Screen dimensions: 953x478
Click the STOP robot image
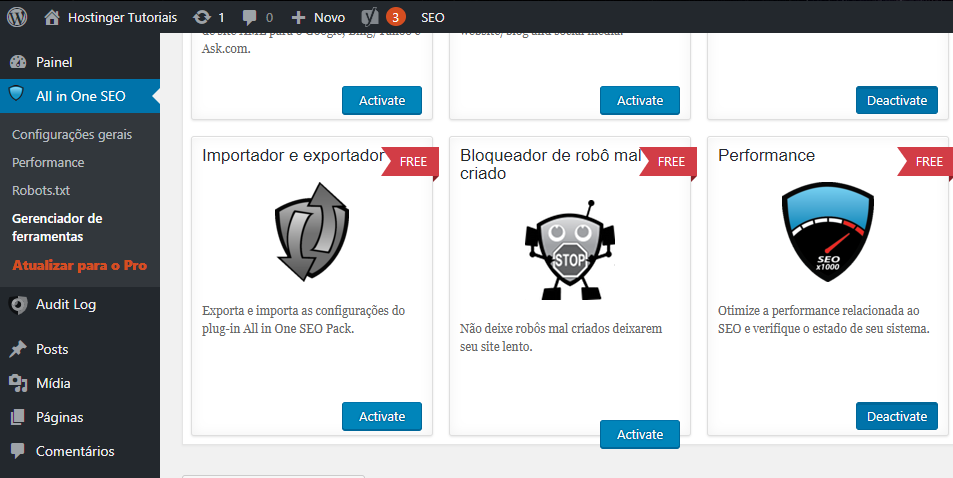[x=569, y=250]
